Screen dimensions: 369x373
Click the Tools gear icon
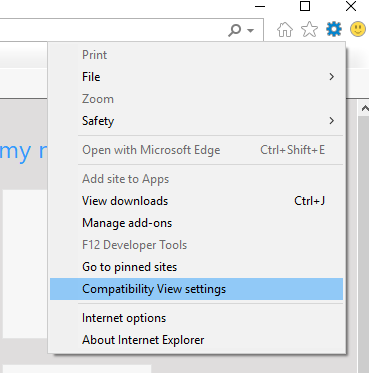334,29
